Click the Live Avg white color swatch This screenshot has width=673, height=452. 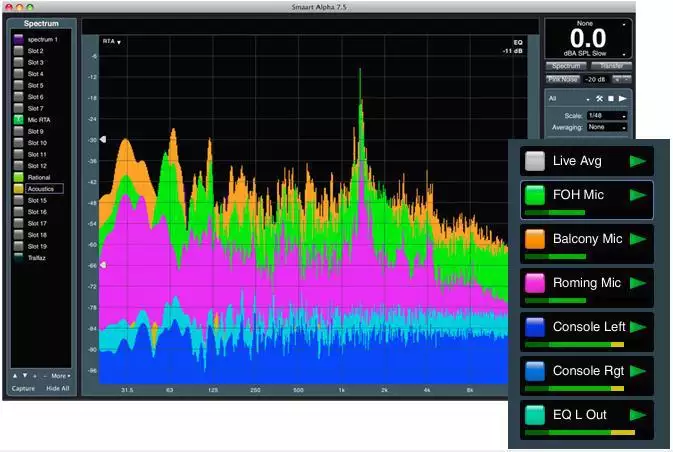tap(535, 161)
